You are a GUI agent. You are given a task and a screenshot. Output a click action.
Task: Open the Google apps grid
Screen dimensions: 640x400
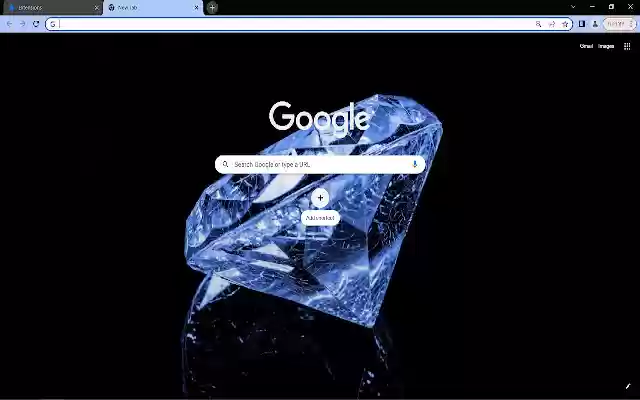click(627, 46)
